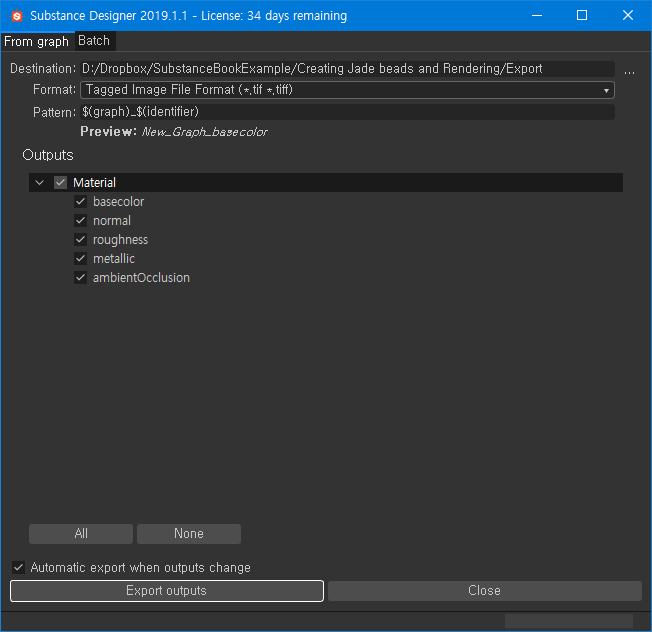Select the basecolor label text
Viewport: 652px width, 632px height.
pos(119,202)
